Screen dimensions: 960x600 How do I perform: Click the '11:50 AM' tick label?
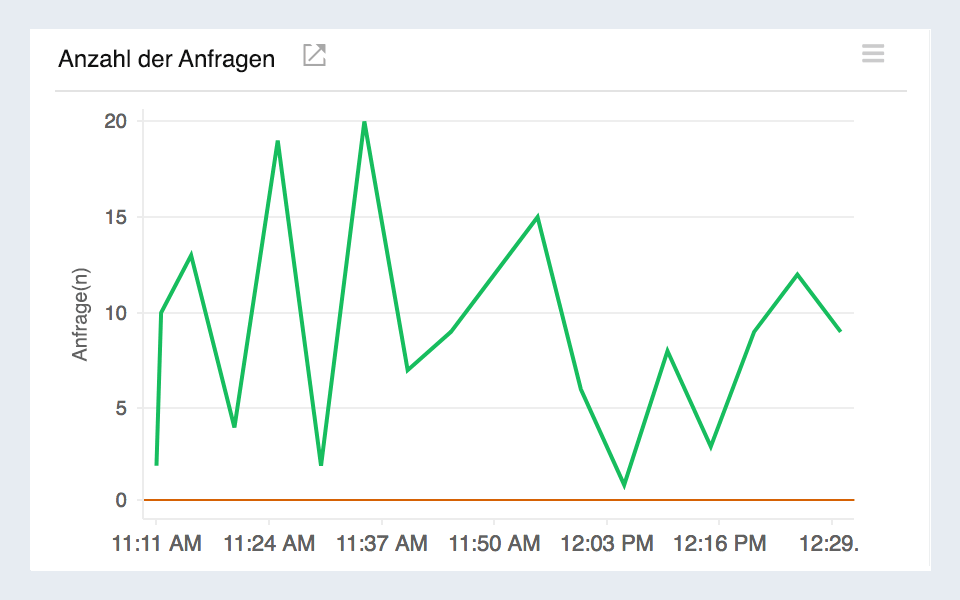point(498,543)
